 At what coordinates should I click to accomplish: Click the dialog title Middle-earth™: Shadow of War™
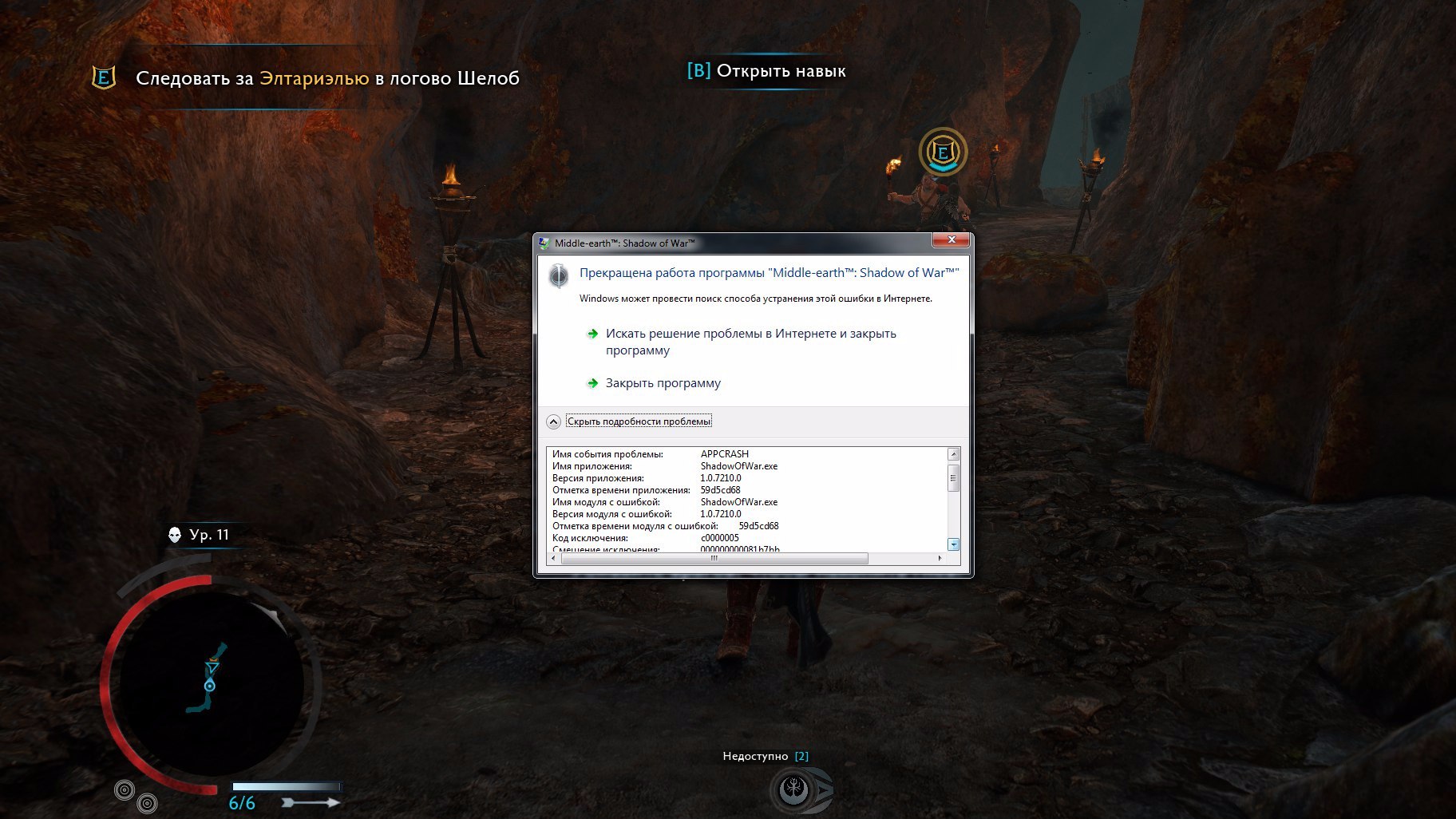point(625,243)
